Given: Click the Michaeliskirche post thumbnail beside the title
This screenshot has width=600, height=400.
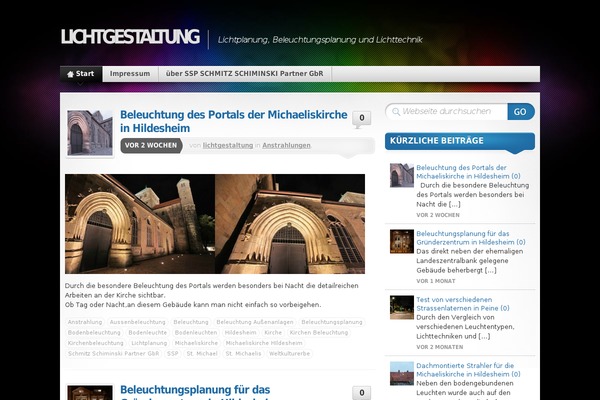Looking at the screenshot, I should (x=89, y=133).
